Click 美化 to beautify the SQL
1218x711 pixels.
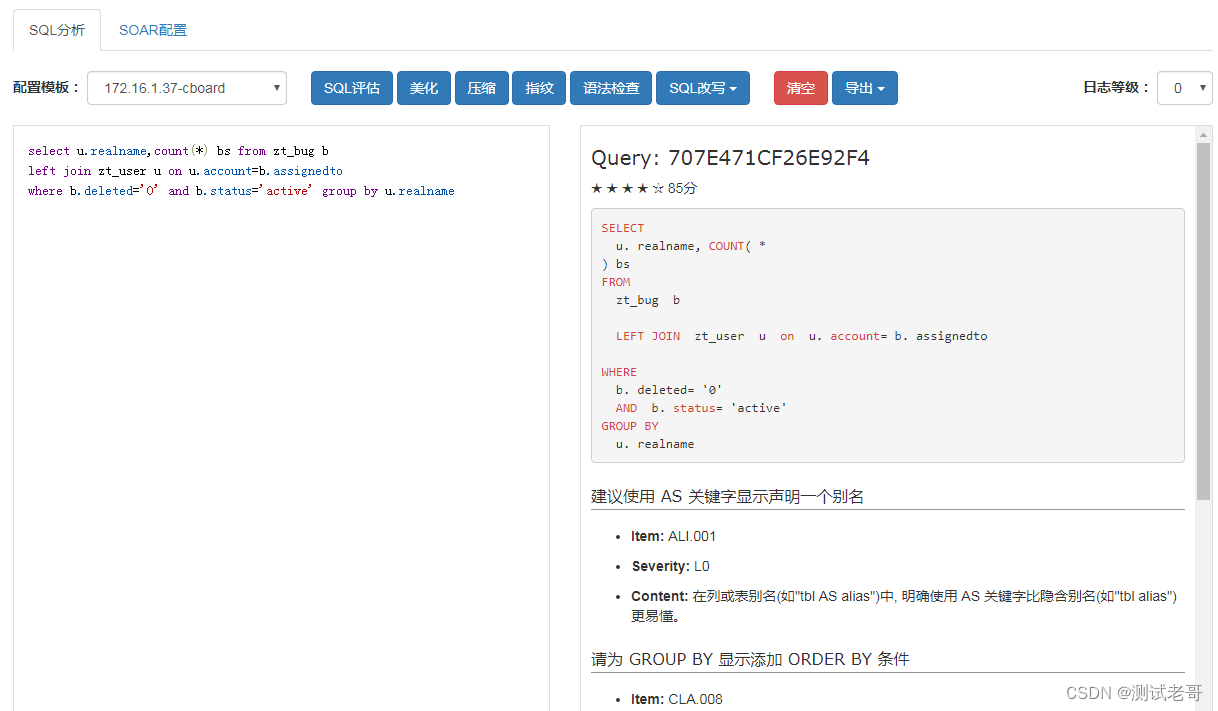[x=423, y=88]
